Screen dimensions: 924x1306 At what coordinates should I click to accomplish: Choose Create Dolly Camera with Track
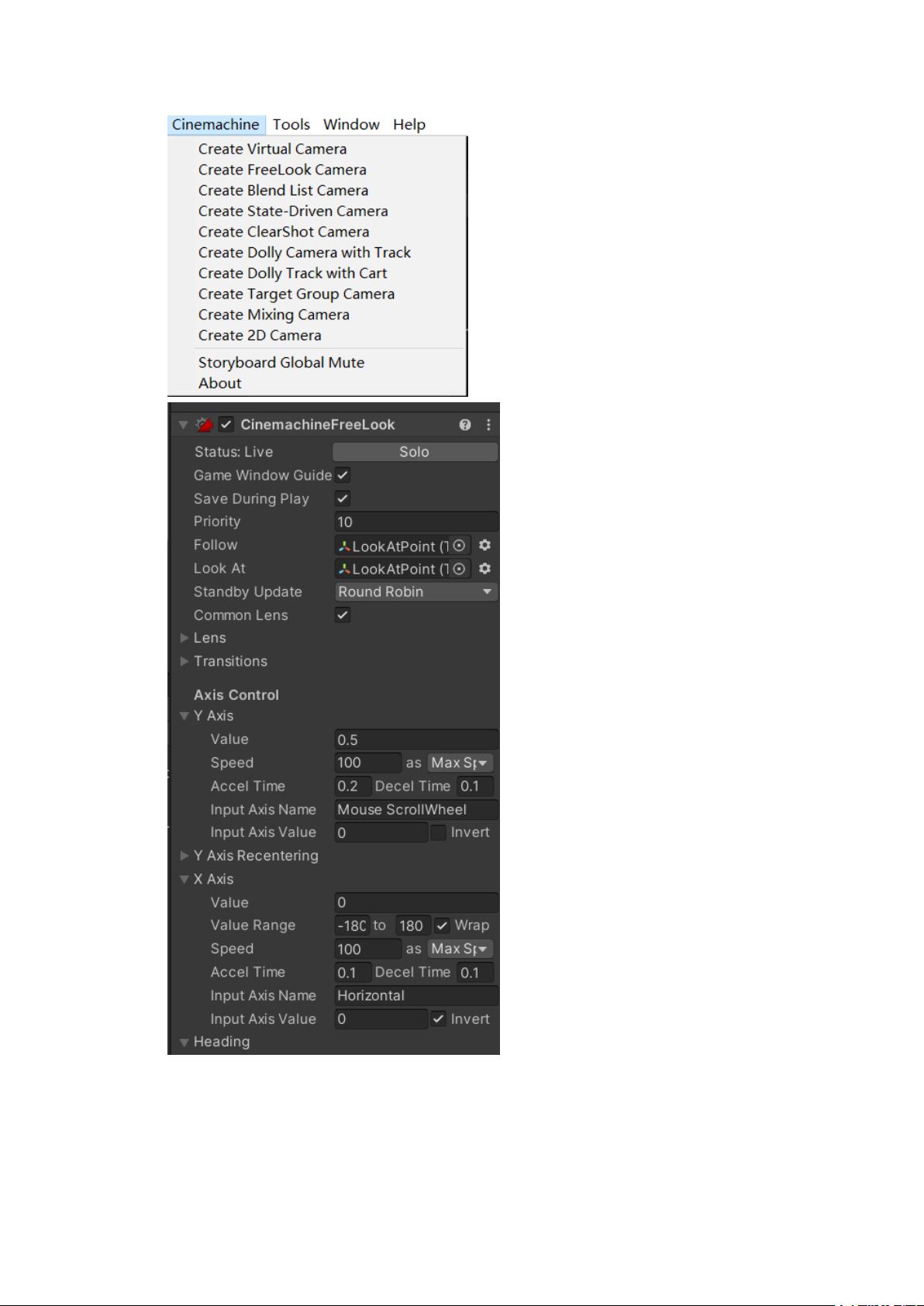304,253
